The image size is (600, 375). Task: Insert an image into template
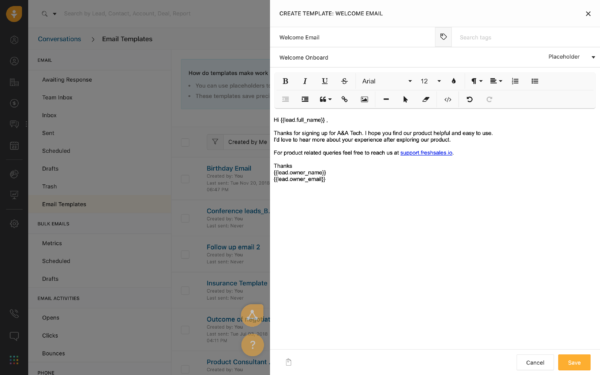(x=364, y=99)
